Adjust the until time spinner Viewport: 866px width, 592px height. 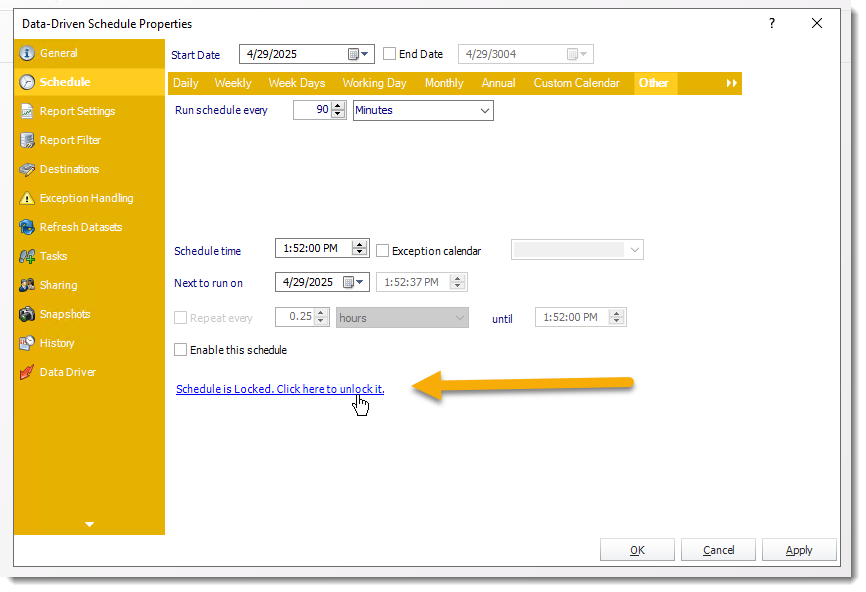coord(616,317)
